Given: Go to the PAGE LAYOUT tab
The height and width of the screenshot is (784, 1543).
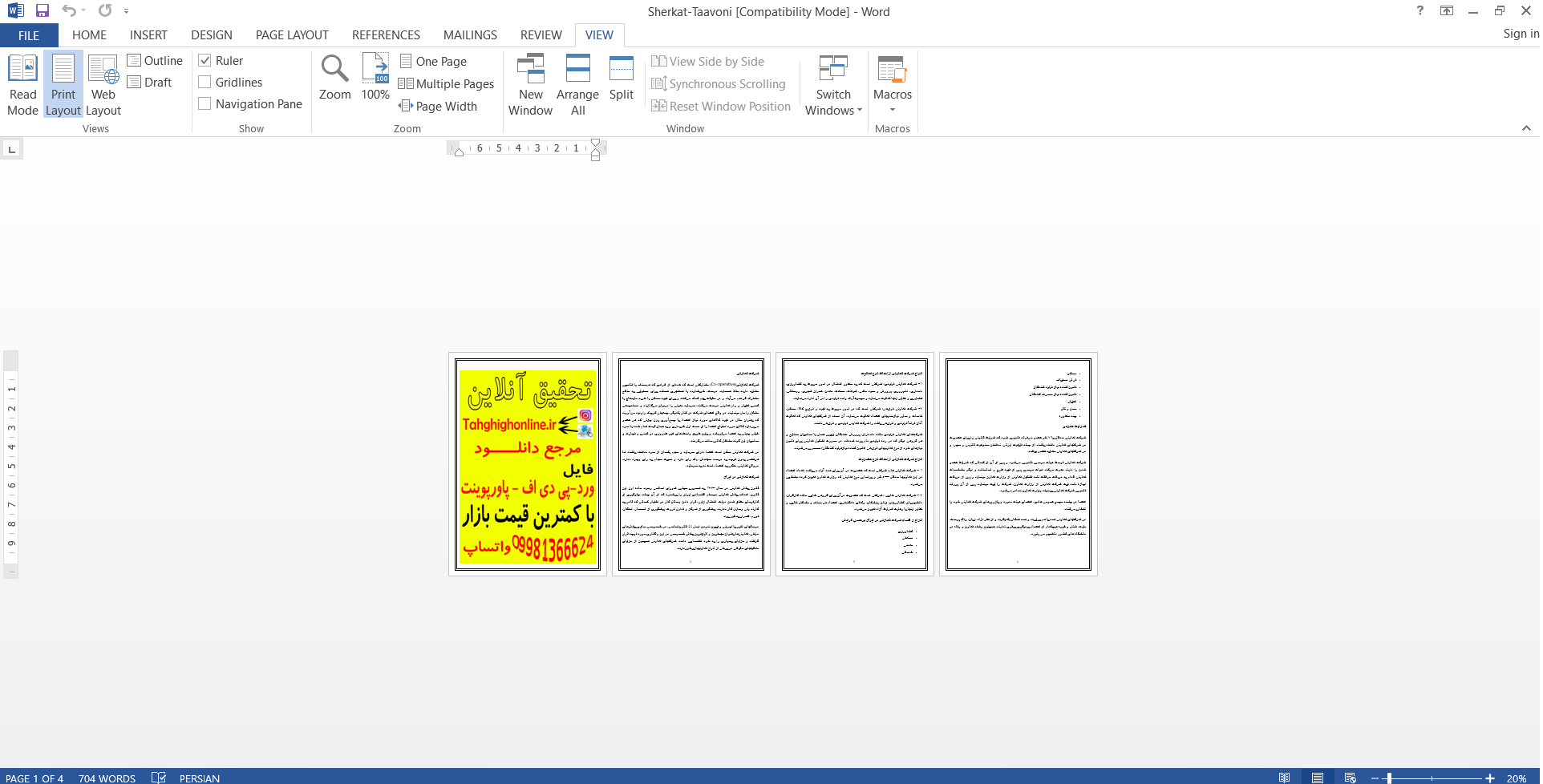Looking at the screenshot, I should point(292,35).
